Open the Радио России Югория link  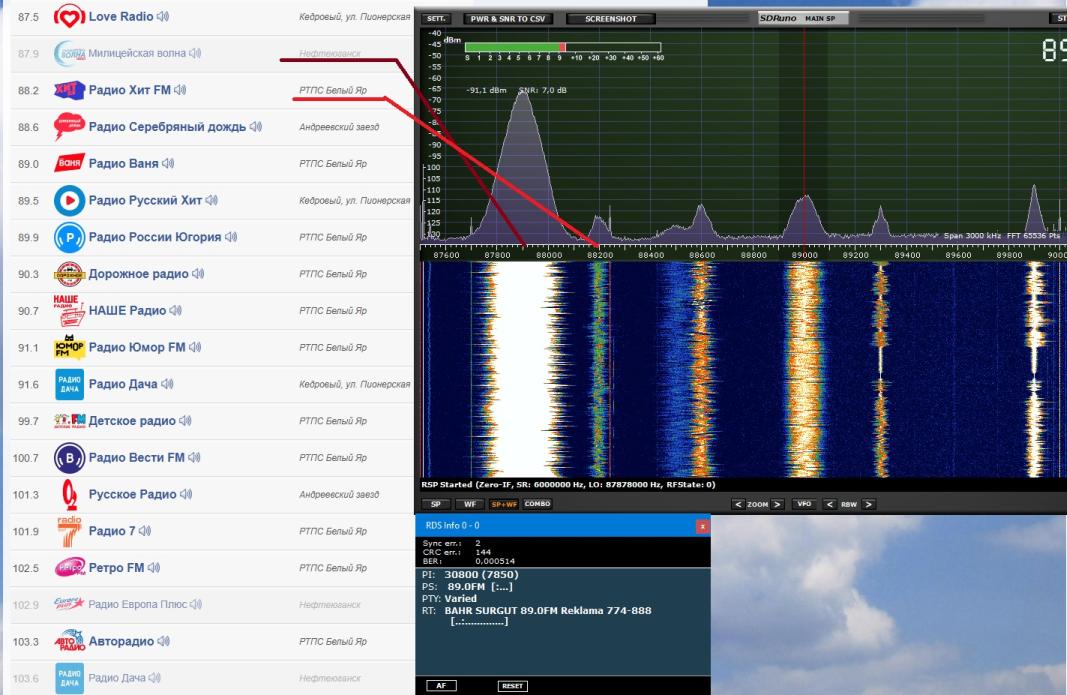155,237
